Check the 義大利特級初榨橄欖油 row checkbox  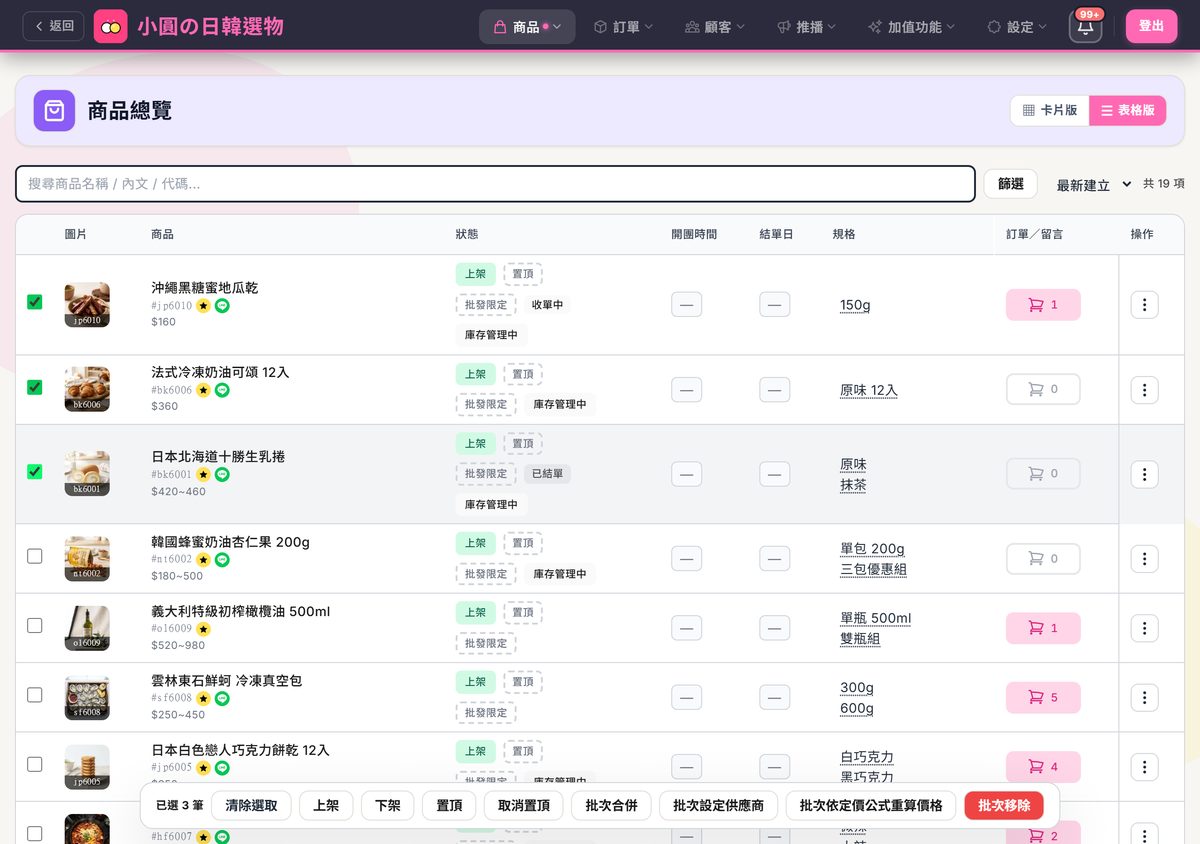(x=35, y=625)
